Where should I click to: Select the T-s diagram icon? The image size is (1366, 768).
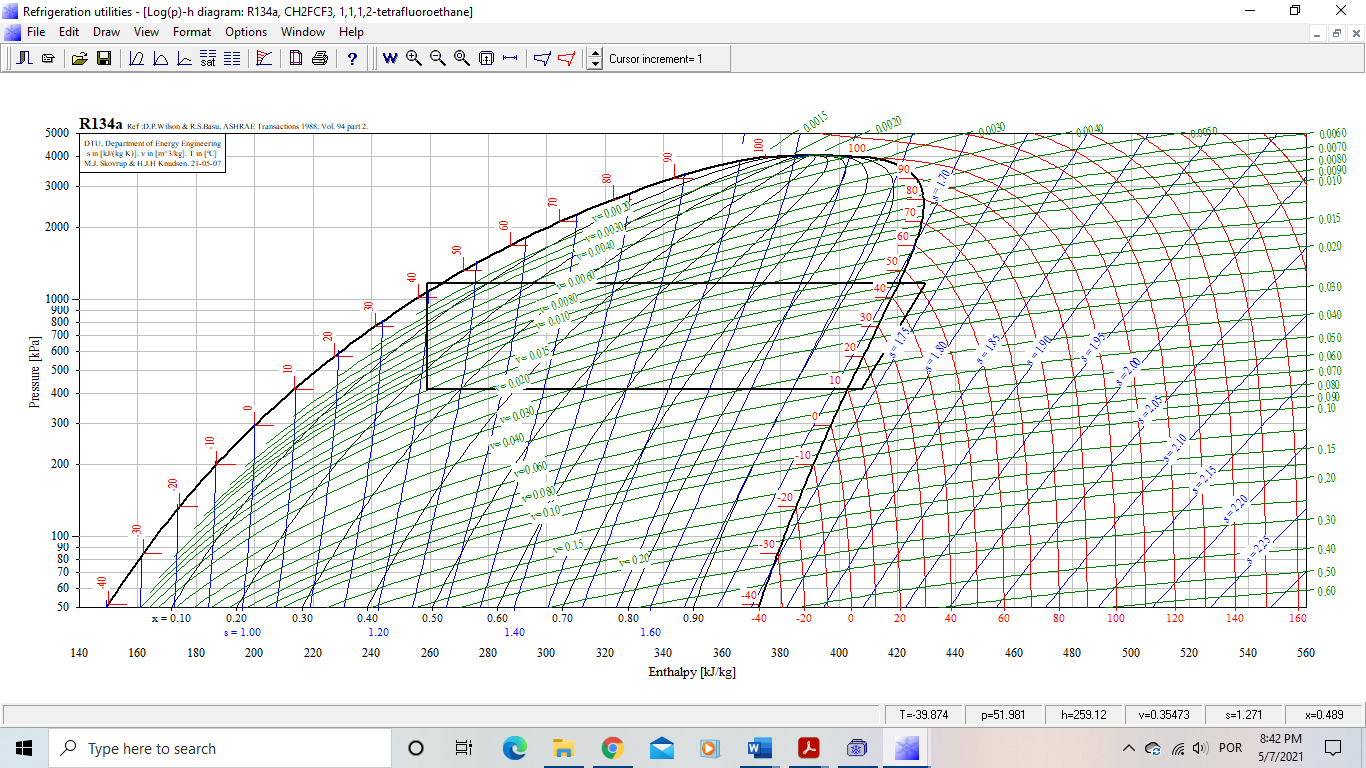(x=160, y=59)
